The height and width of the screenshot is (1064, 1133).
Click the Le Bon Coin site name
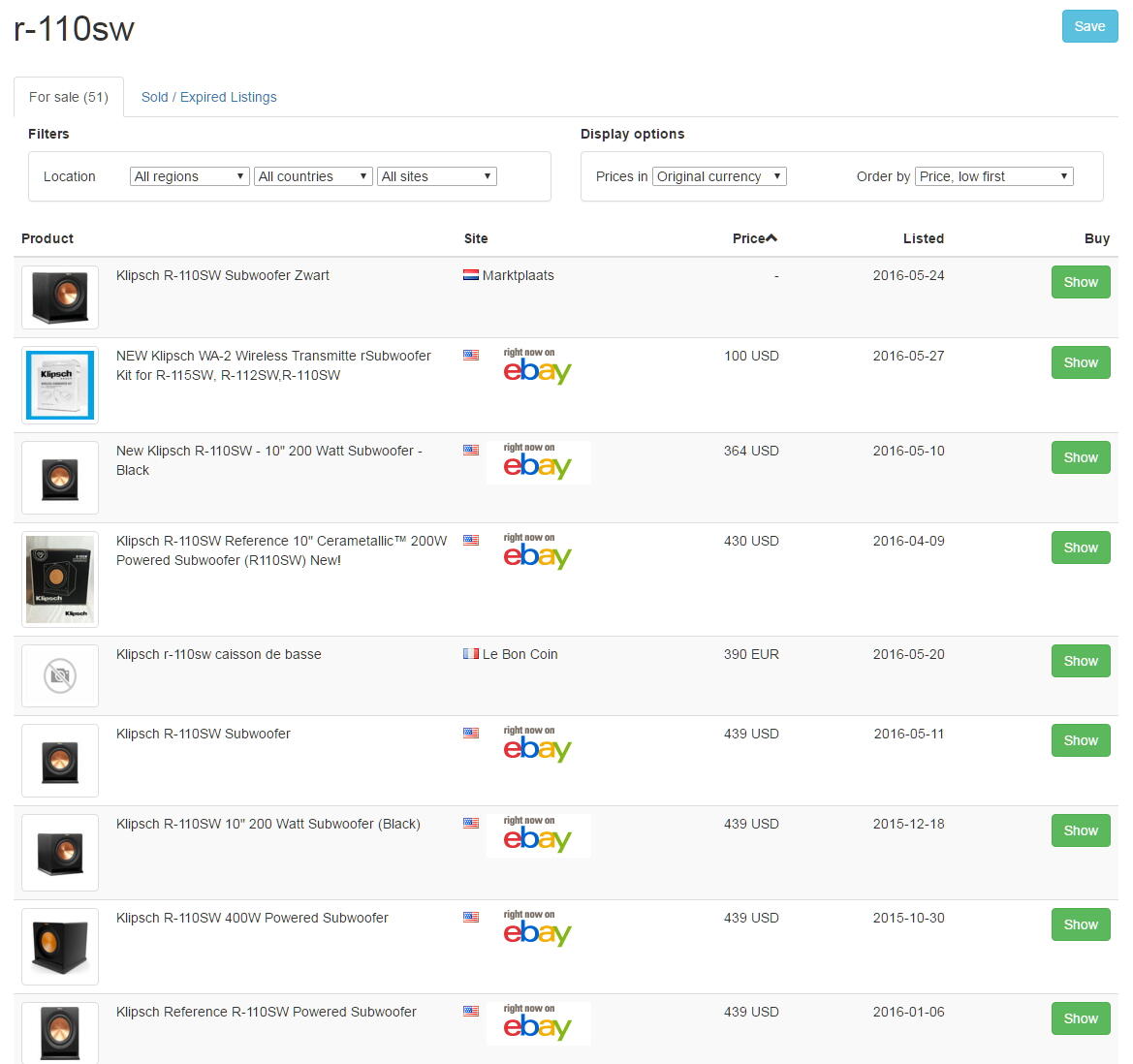pyautogui.click(x=519, y=654)
